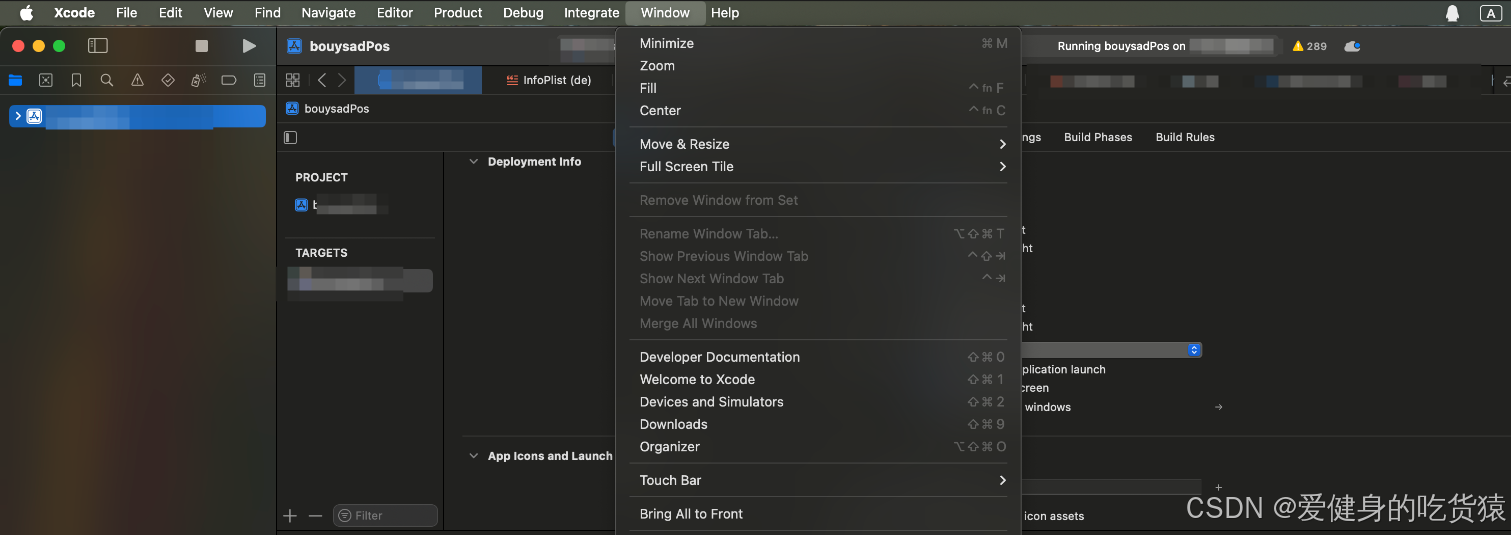The width and height of the screenshot is (1511, 535).
Task: Select Zoom from the Window menu
Action: click(x=818, y=66)
